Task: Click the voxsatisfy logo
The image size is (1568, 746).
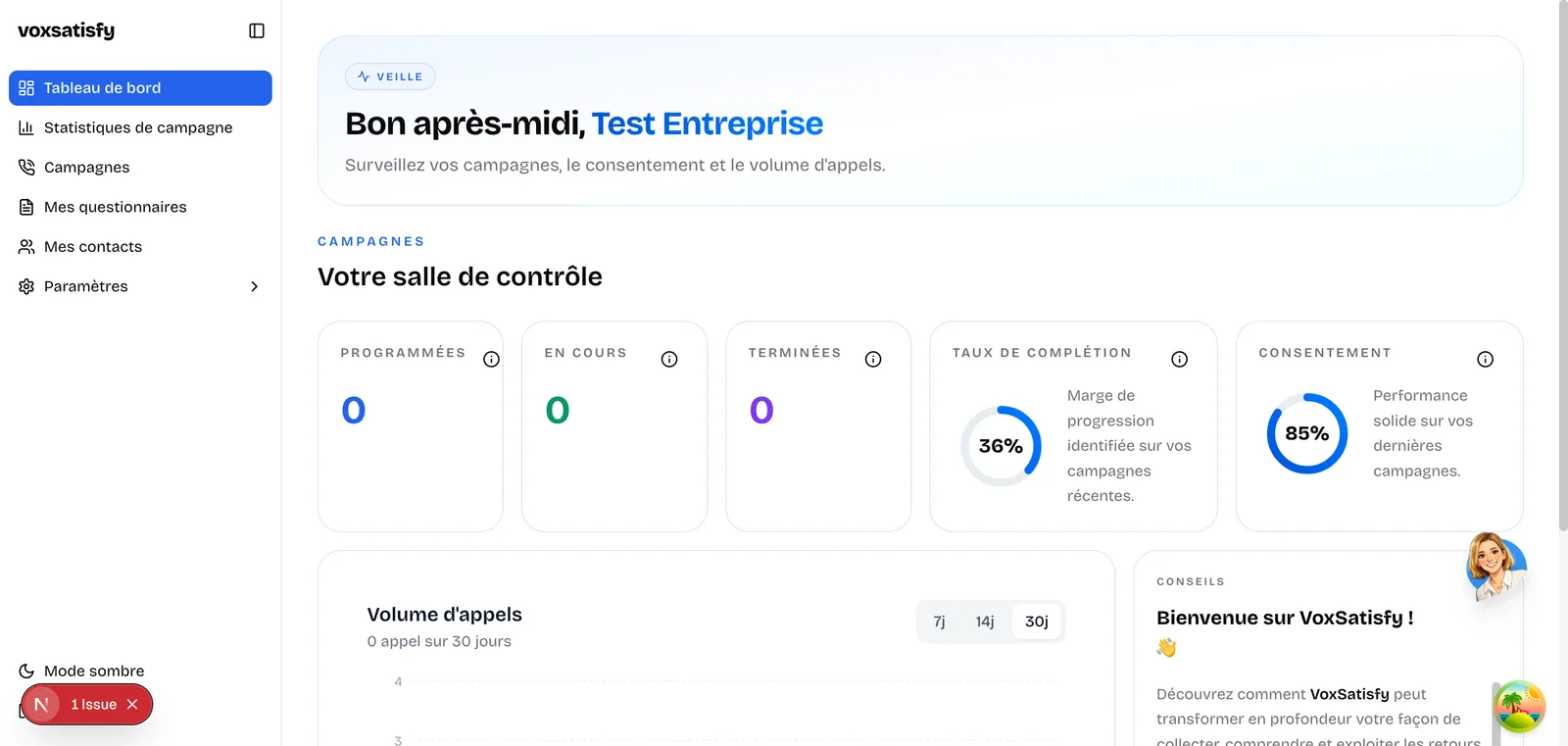Action: 66,30
